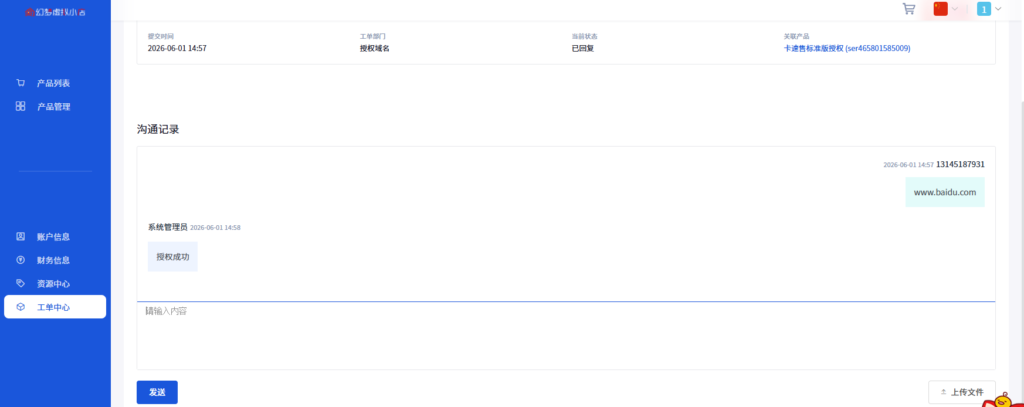Open the shopping cart icon

[908, 8]
